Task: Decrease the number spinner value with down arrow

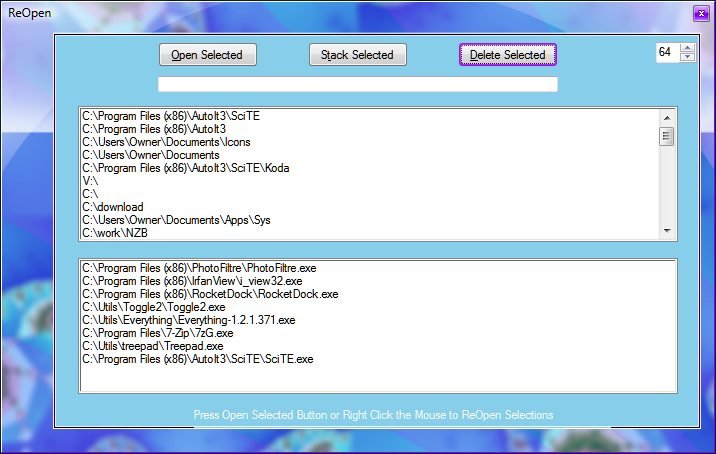Action: [687, 57]
